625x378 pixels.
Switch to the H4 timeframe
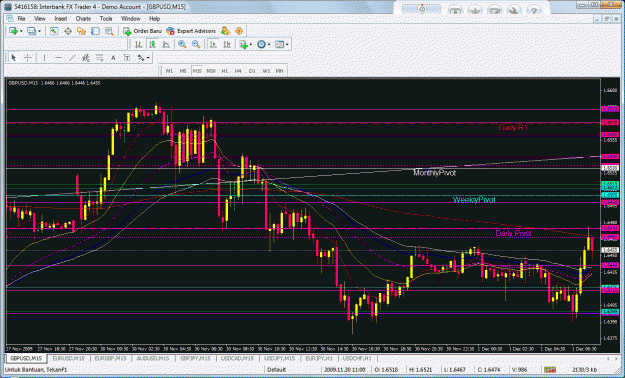coord(238,71)
